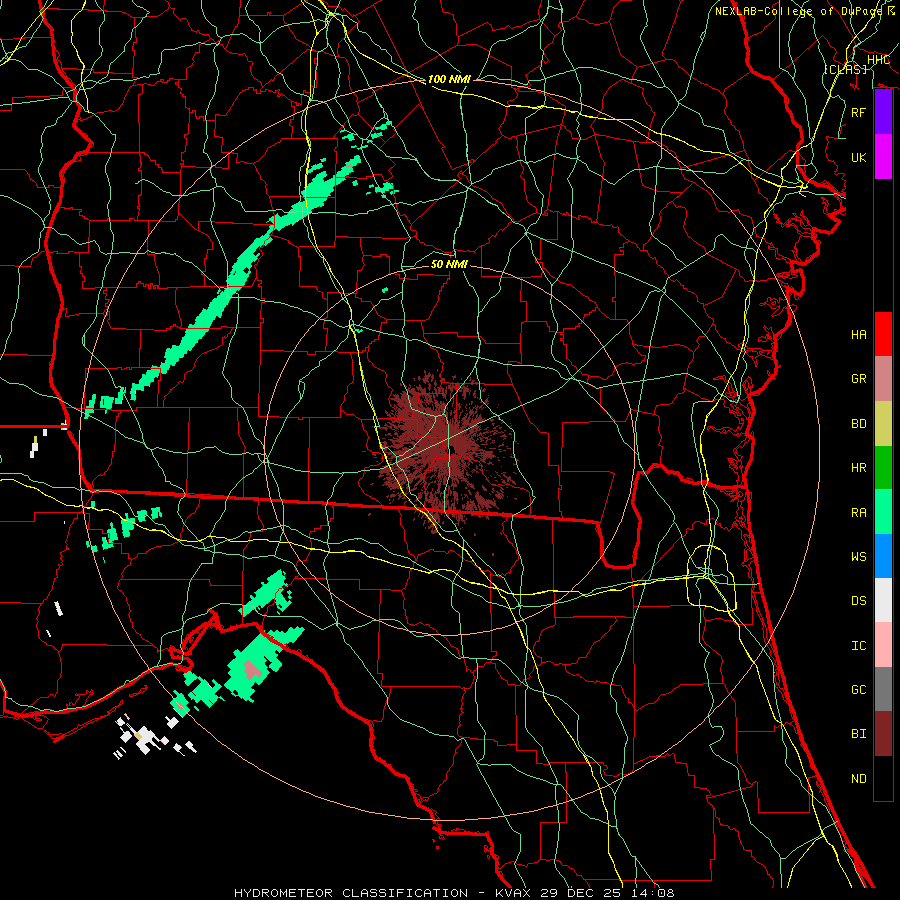Viewport: 900px width, 900px height.
Task: Click the WS legend label
Action: [x=859, y=556]
